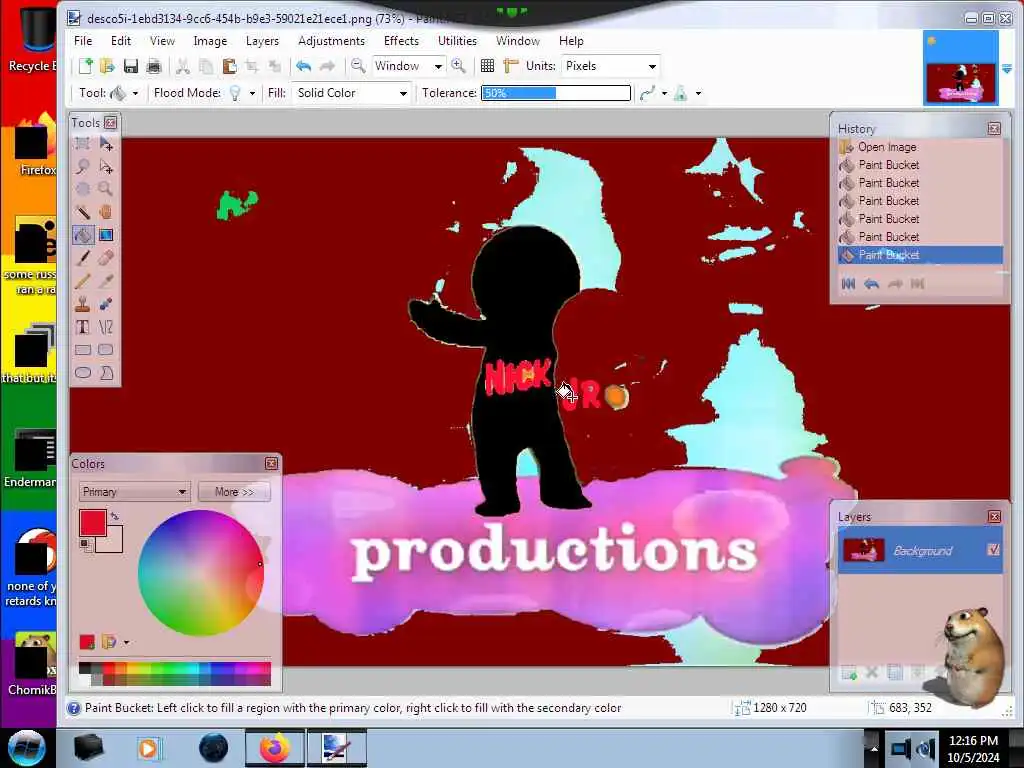Toggle the rulers display
The width and height of the screenshot is (1024, 768).
(511, 66)
